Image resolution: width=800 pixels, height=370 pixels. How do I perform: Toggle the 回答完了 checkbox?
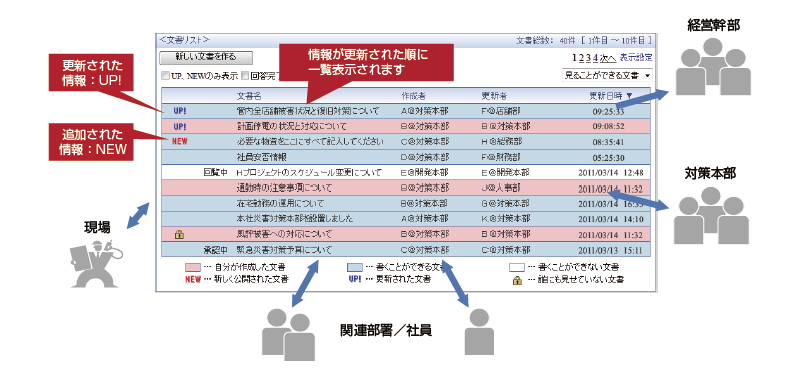coord(245,76)
